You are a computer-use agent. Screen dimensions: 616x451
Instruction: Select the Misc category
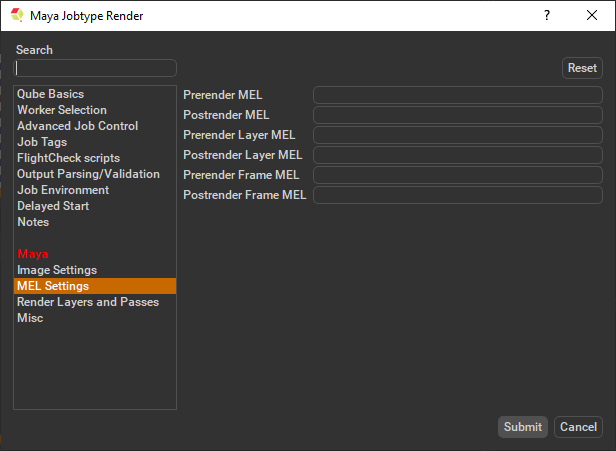coord(30,318)
